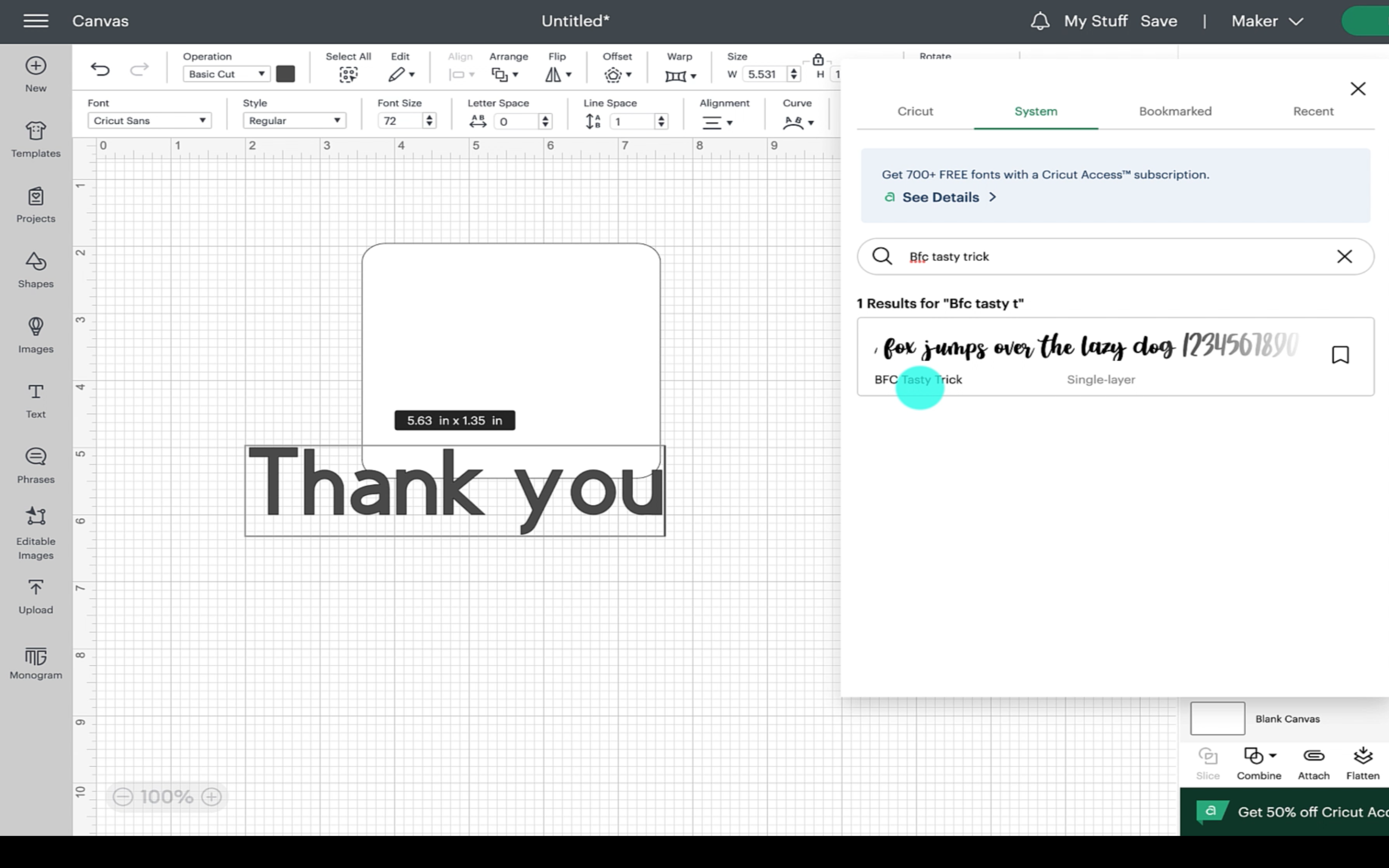1389x868 pixels.
Task: Switch to the Bookmarked fonts tab
Action: [x=1175, y=111]
